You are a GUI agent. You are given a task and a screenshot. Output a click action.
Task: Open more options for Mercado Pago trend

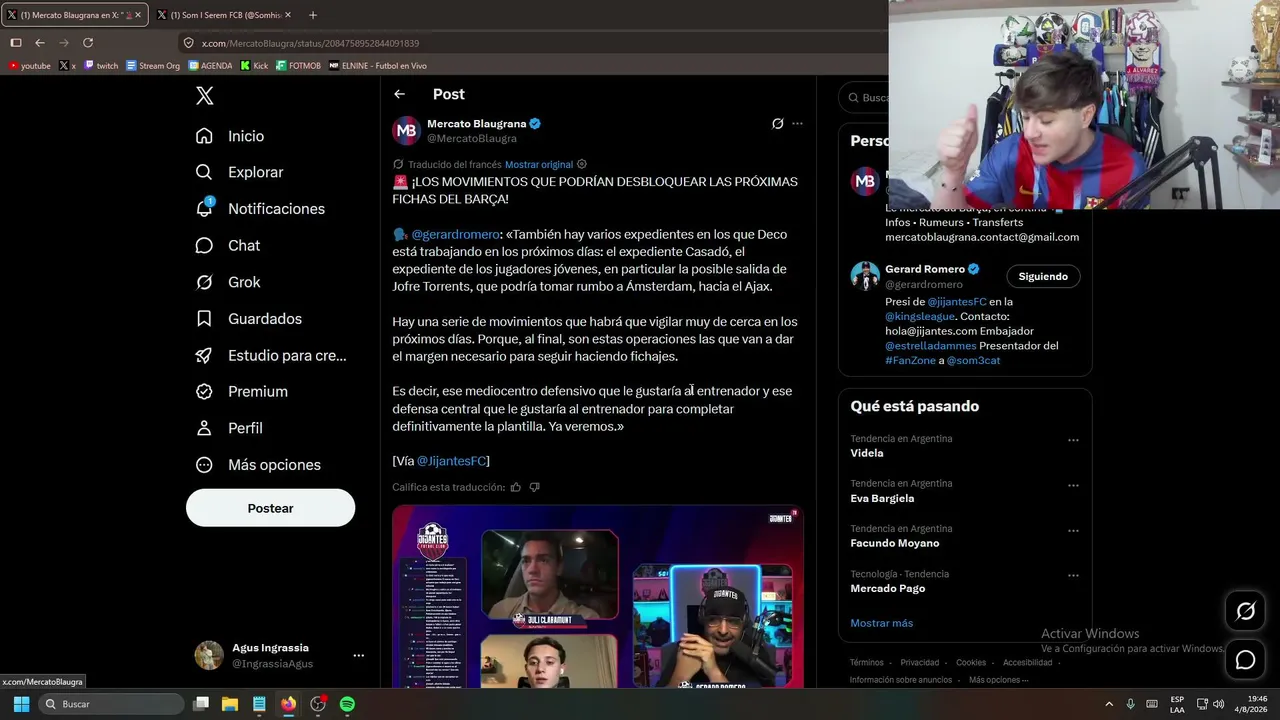pos(1073,575)
